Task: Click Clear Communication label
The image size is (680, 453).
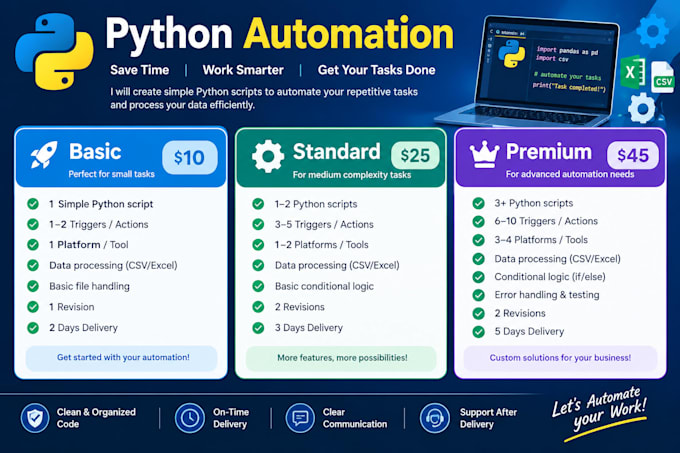Action: (x=355, y=418)
